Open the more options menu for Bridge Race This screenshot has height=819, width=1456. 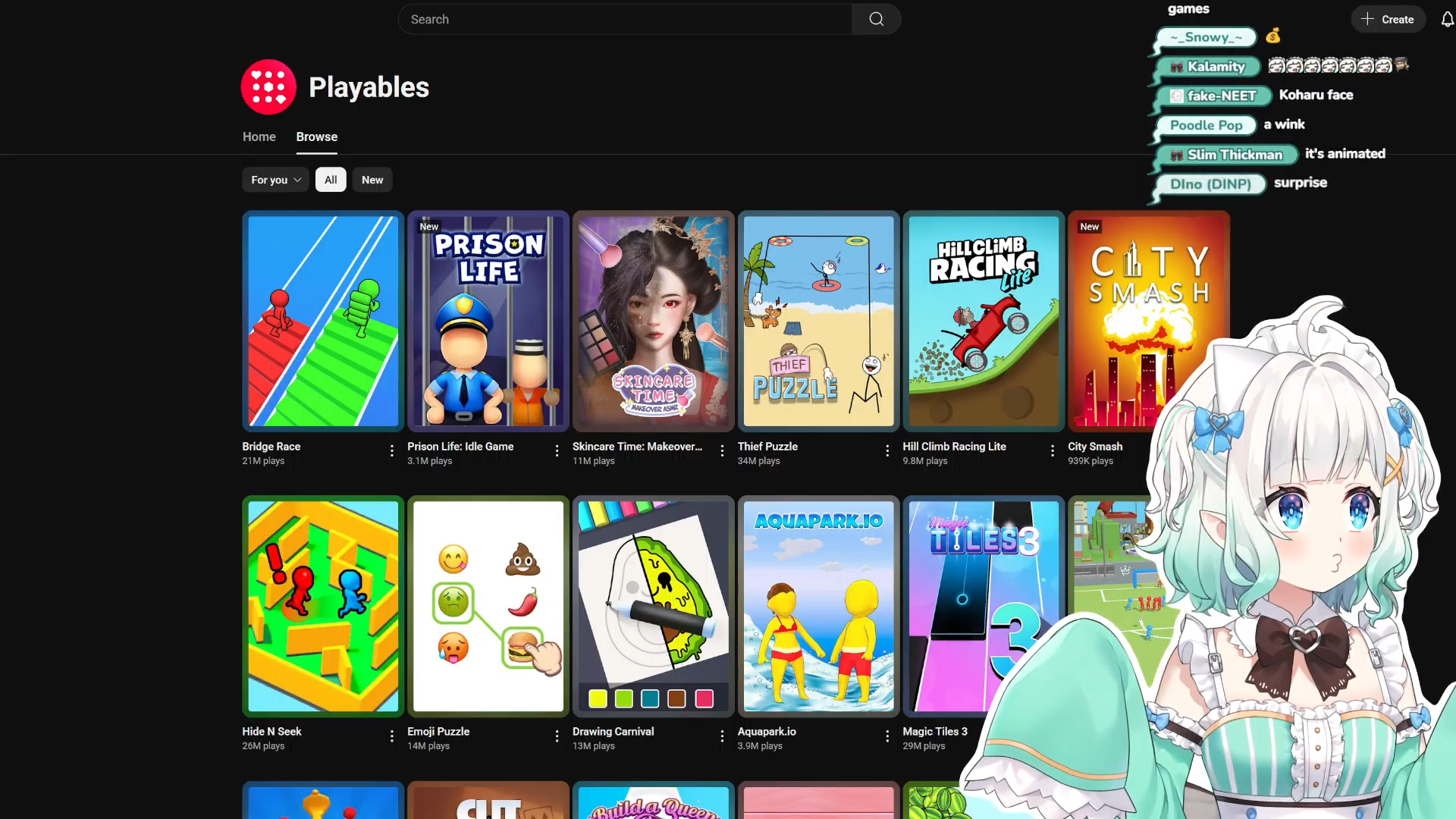click(x=391, y=451)
